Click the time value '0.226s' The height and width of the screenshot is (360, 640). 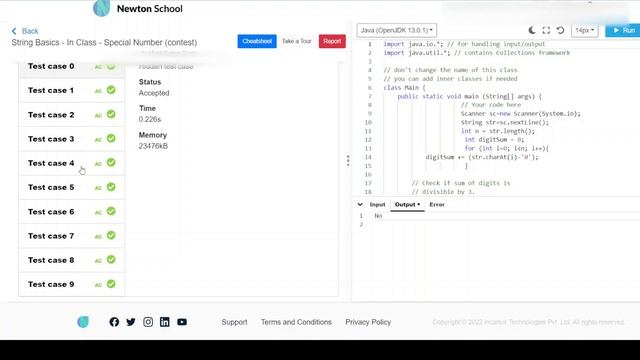[x=150, y=119]
